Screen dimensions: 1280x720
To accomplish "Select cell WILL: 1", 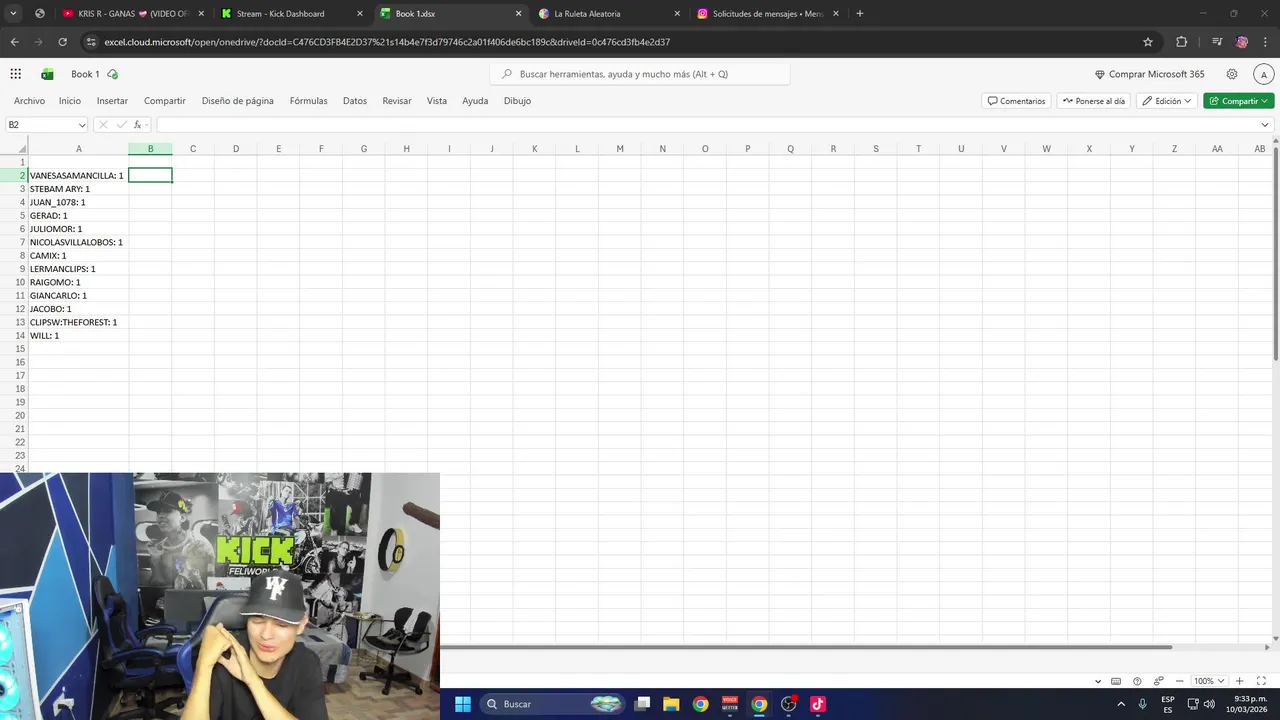I will coord(77,336).
